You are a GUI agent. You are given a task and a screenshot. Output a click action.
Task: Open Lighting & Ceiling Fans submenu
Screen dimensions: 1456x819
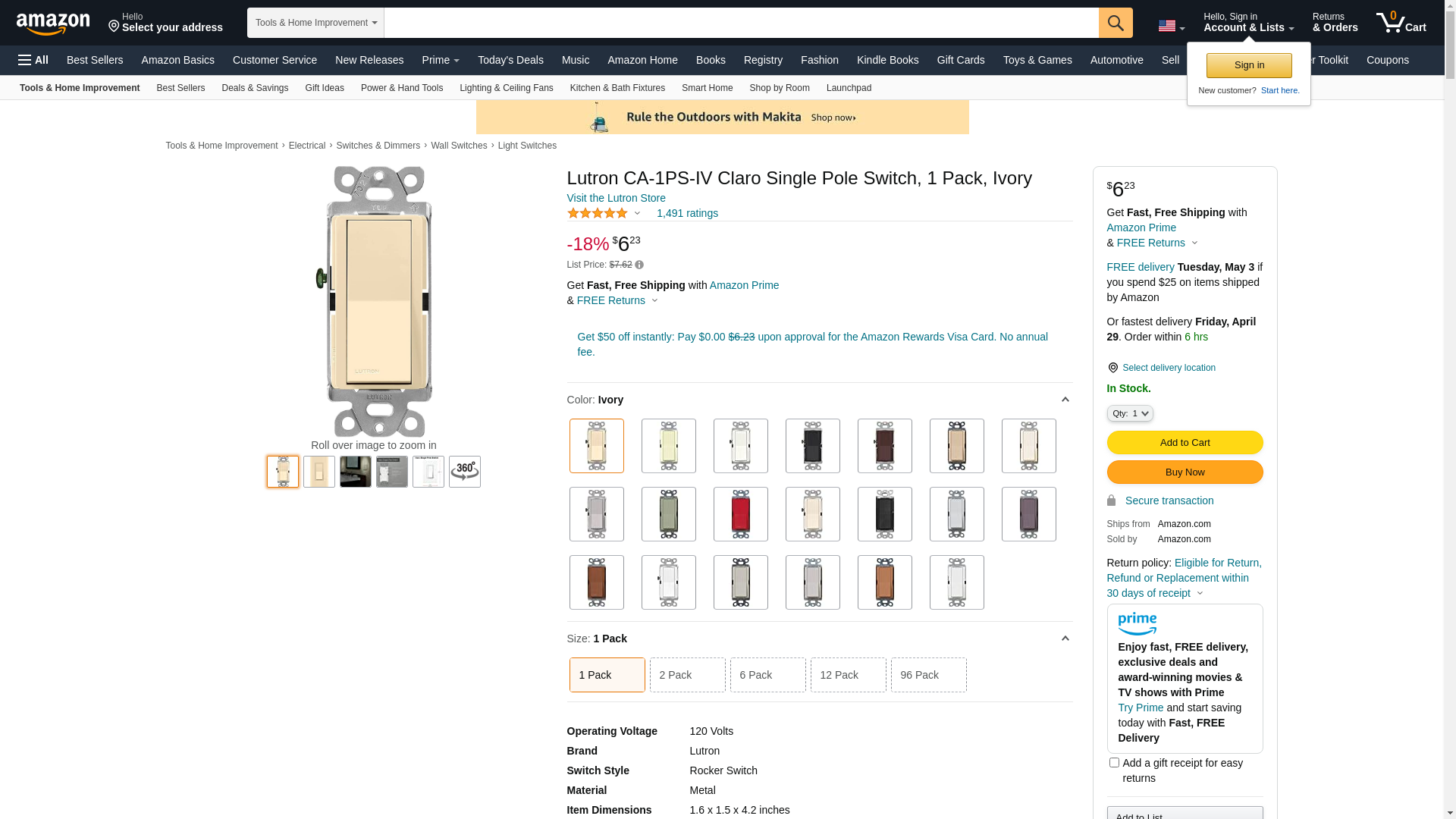[x=506, y=88]
